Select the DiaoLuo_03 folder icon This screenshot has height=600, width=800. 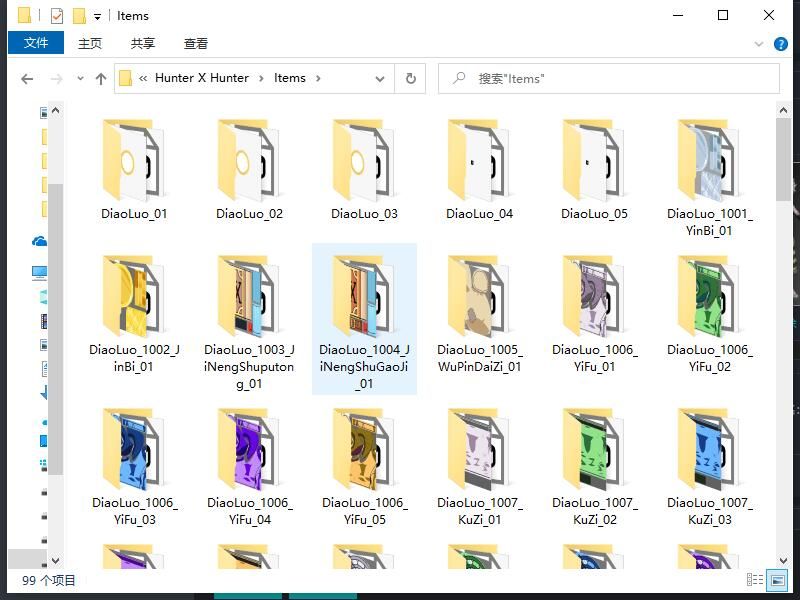tap(364, 160)
